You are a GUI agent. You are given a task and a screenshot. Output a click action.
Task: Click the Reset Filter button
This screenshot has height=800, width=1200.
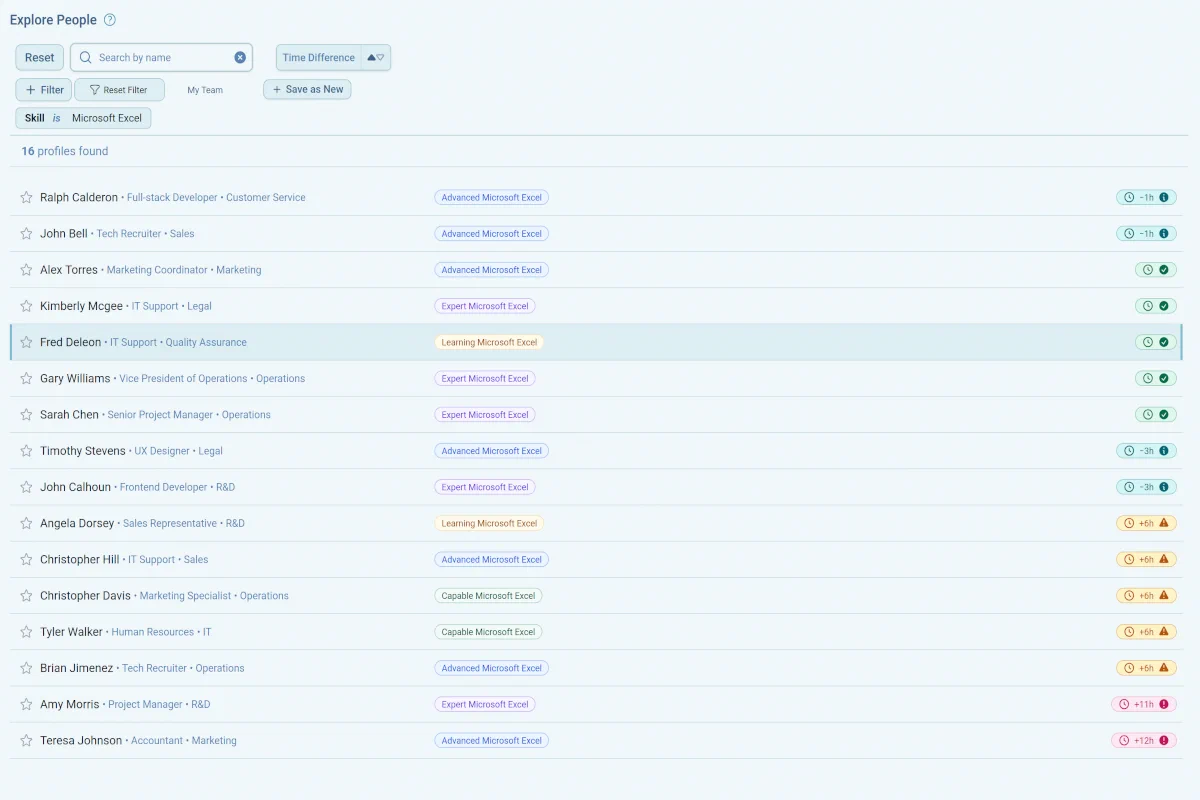pos(119,90)
